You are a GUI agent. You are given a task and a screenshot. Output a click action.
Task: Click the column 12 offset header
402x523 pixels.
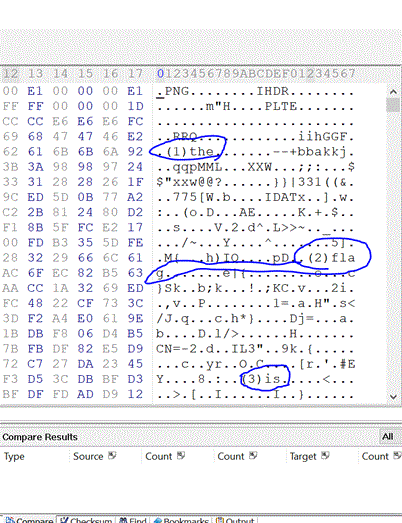coord(10,73)
